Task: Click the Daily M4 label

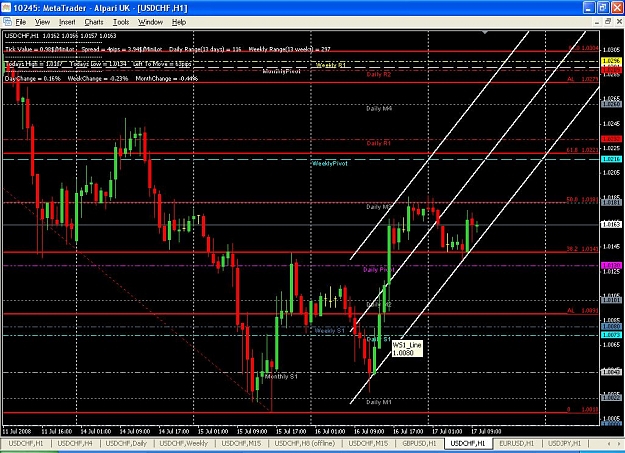Action: [379, 108]
